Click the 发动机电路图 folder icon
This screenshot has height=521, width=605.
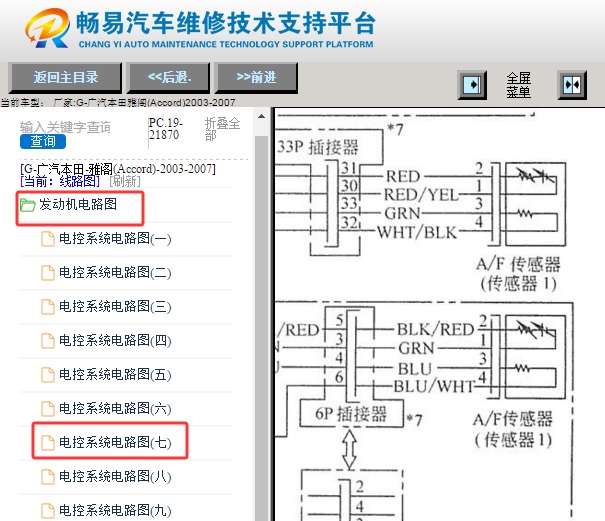pyautogui.click(x=27, y=205)
